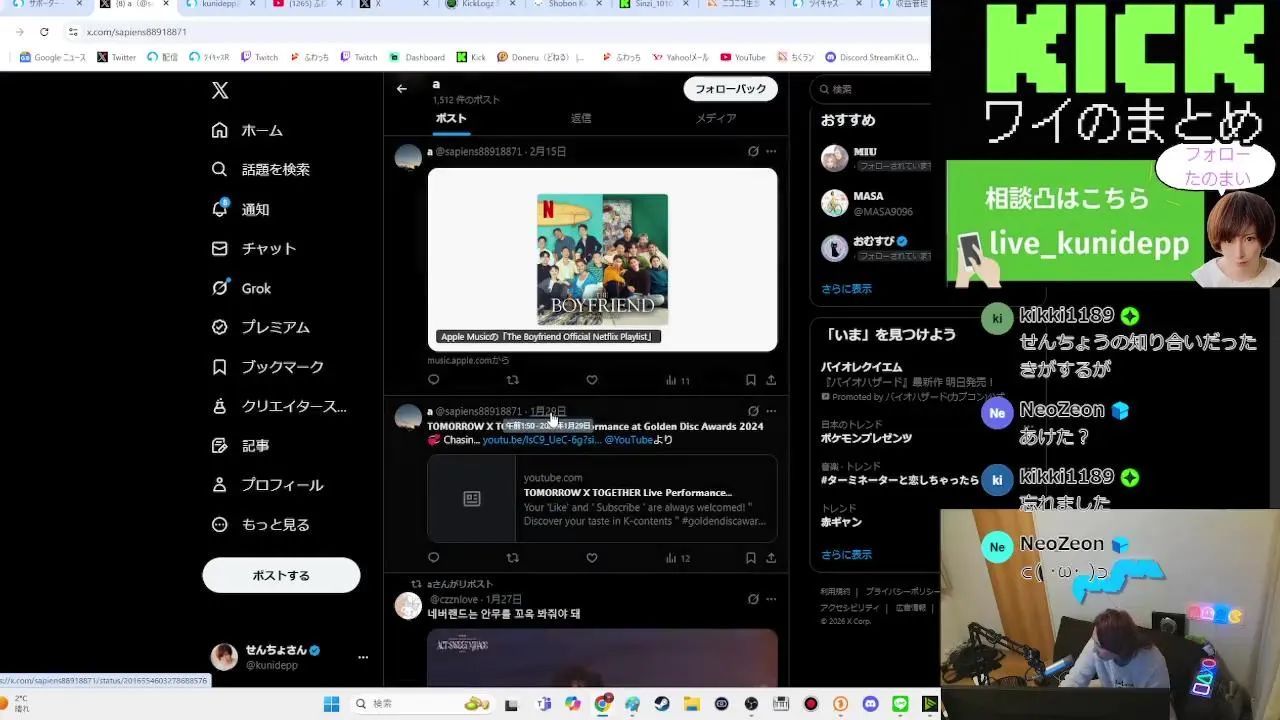This screenshot has width=1280, height=720.
Task: Open account menu dots beside せんちょさん
Action: pos(363,657)
